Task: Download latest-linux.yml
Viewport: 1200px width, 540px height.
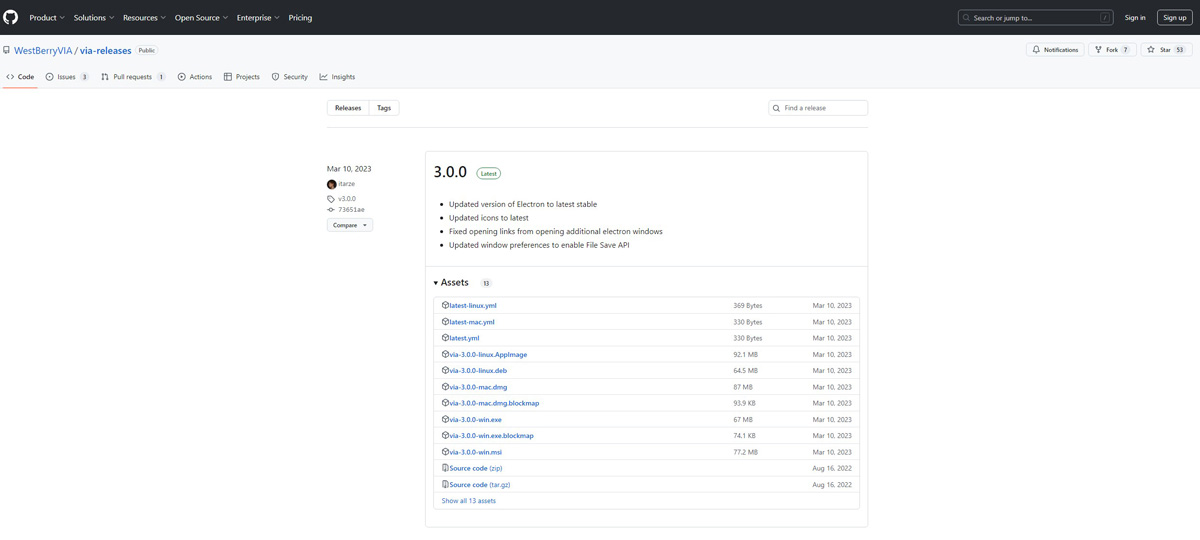Action: click(473, 305)
